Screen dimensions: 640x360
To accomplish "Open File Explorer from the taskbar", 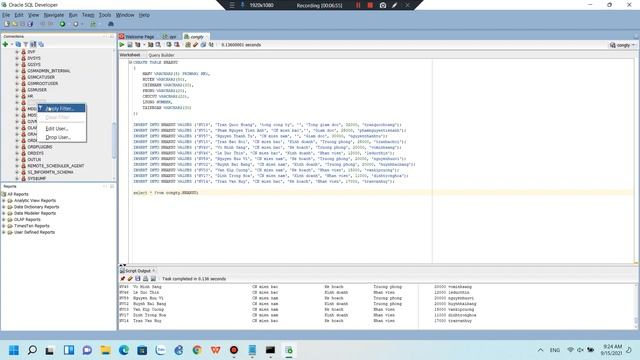I will pyautogui.click(x=105, y=350).
